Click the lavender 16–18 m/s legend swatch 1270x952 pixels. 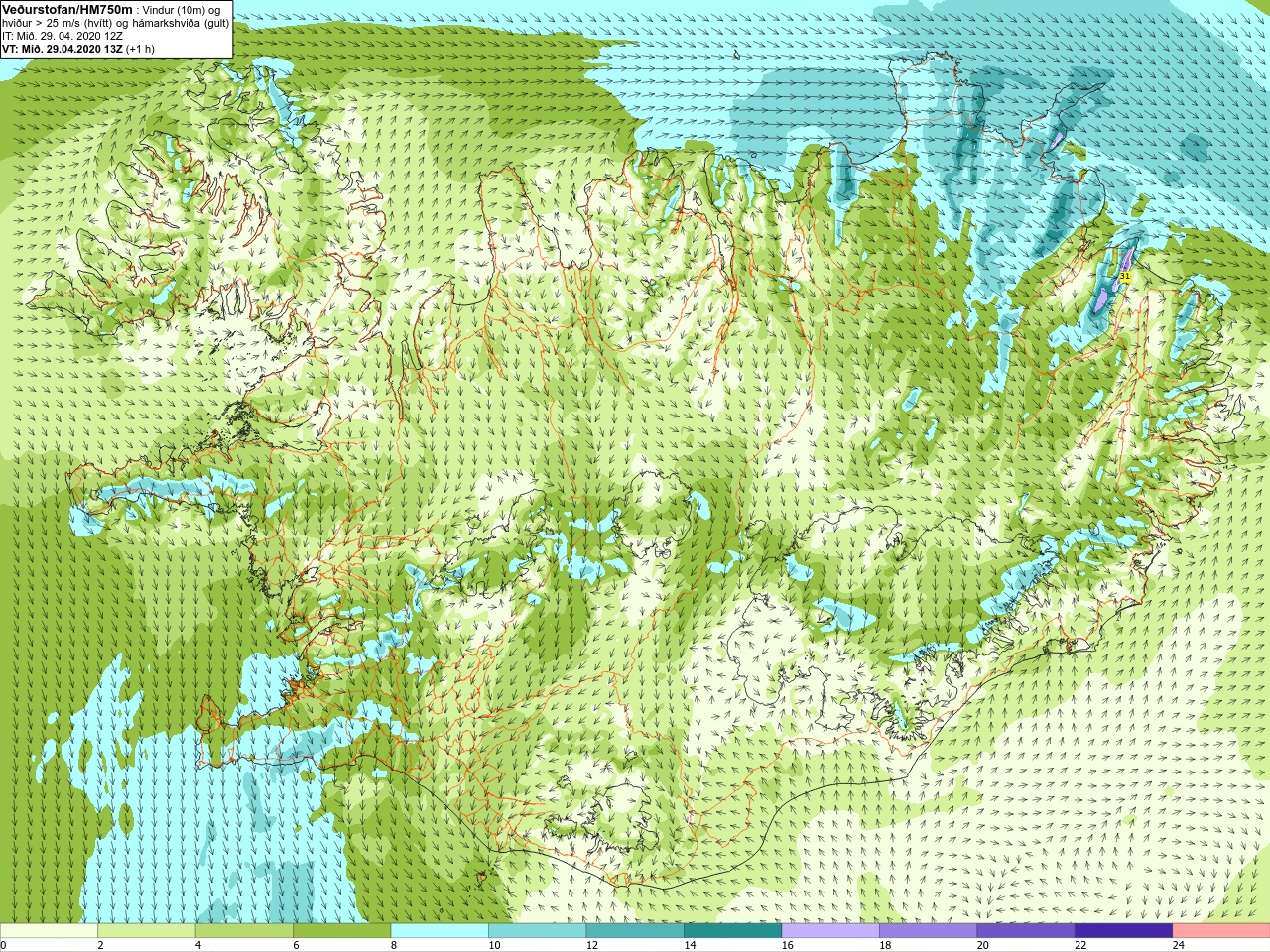point(830,931)
